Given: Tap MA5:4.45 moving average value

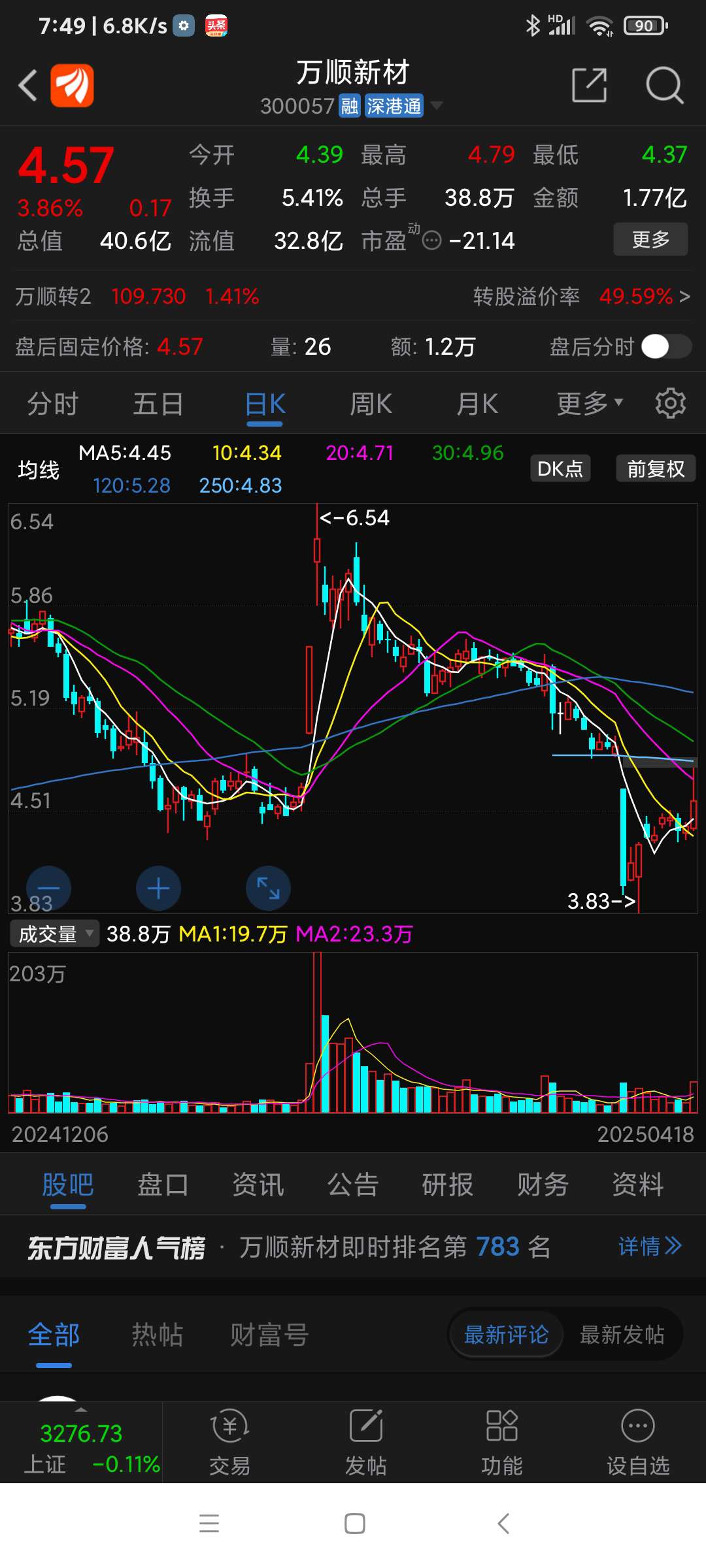Looking at the screenshot, I should (x=125, y=453).
